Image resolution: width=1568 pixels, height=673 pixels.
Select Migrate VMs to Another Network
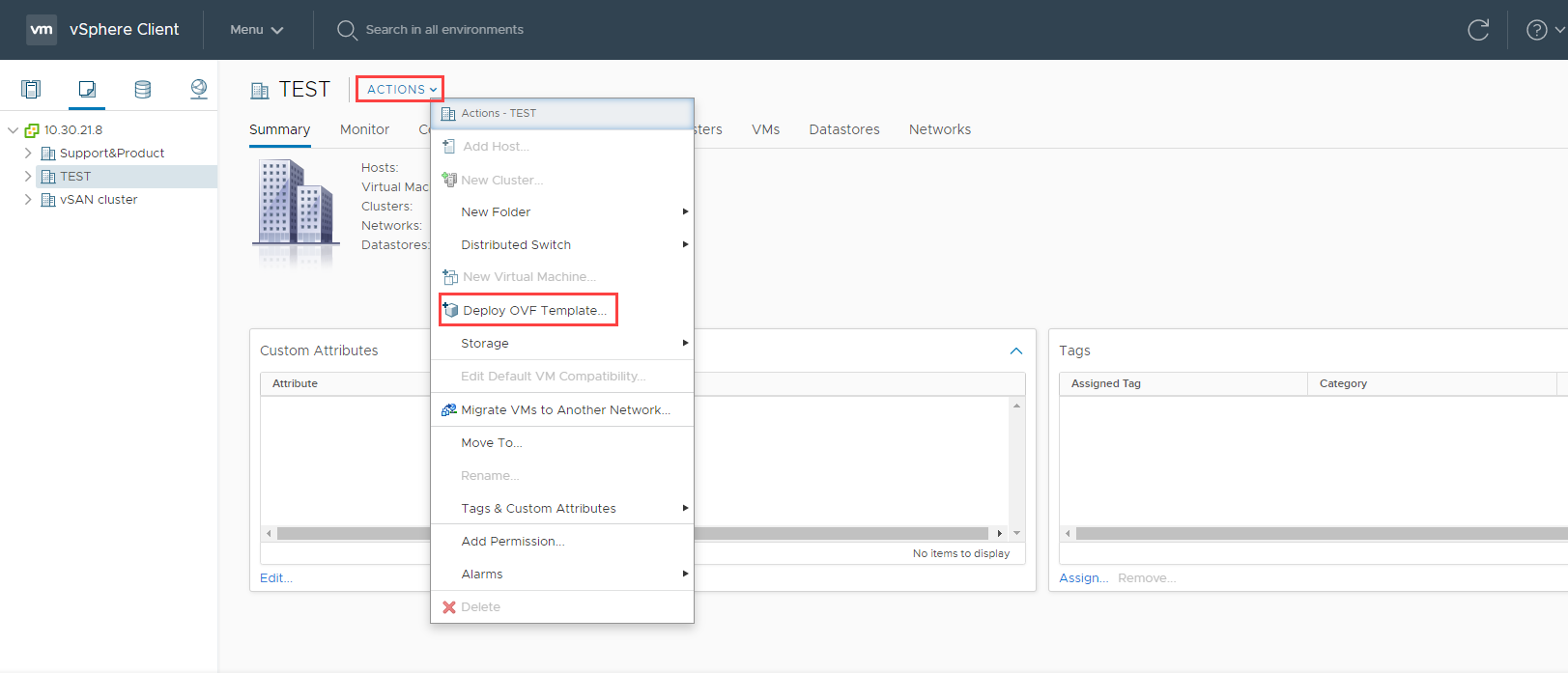coord(565,409)
